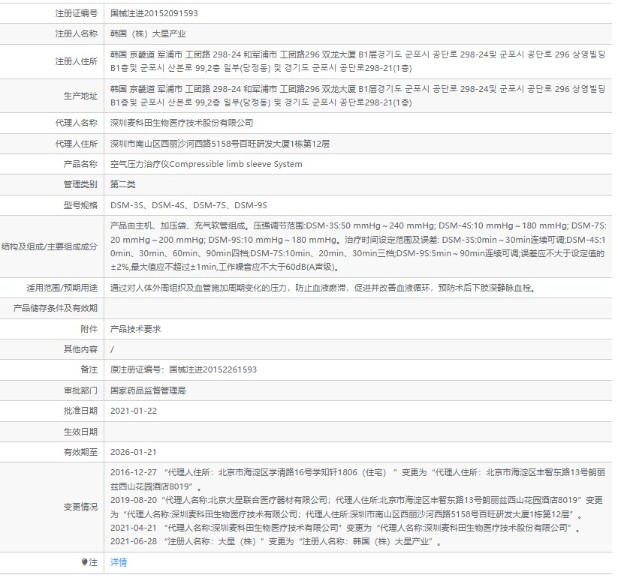
Task: Click the 变更情况 label
Action: (80, 507)
